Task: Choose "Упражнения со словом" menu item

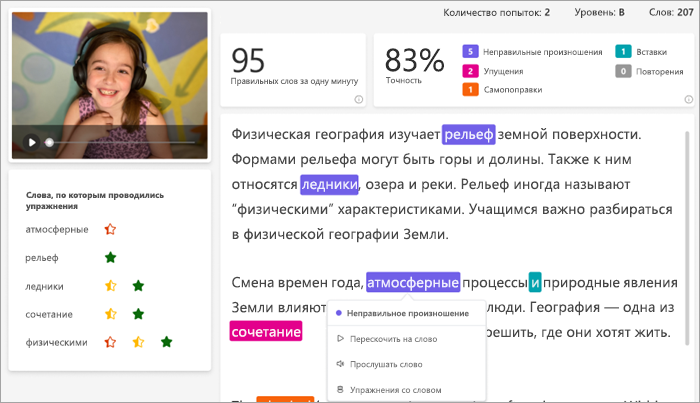Action: (x=407, y=390)
